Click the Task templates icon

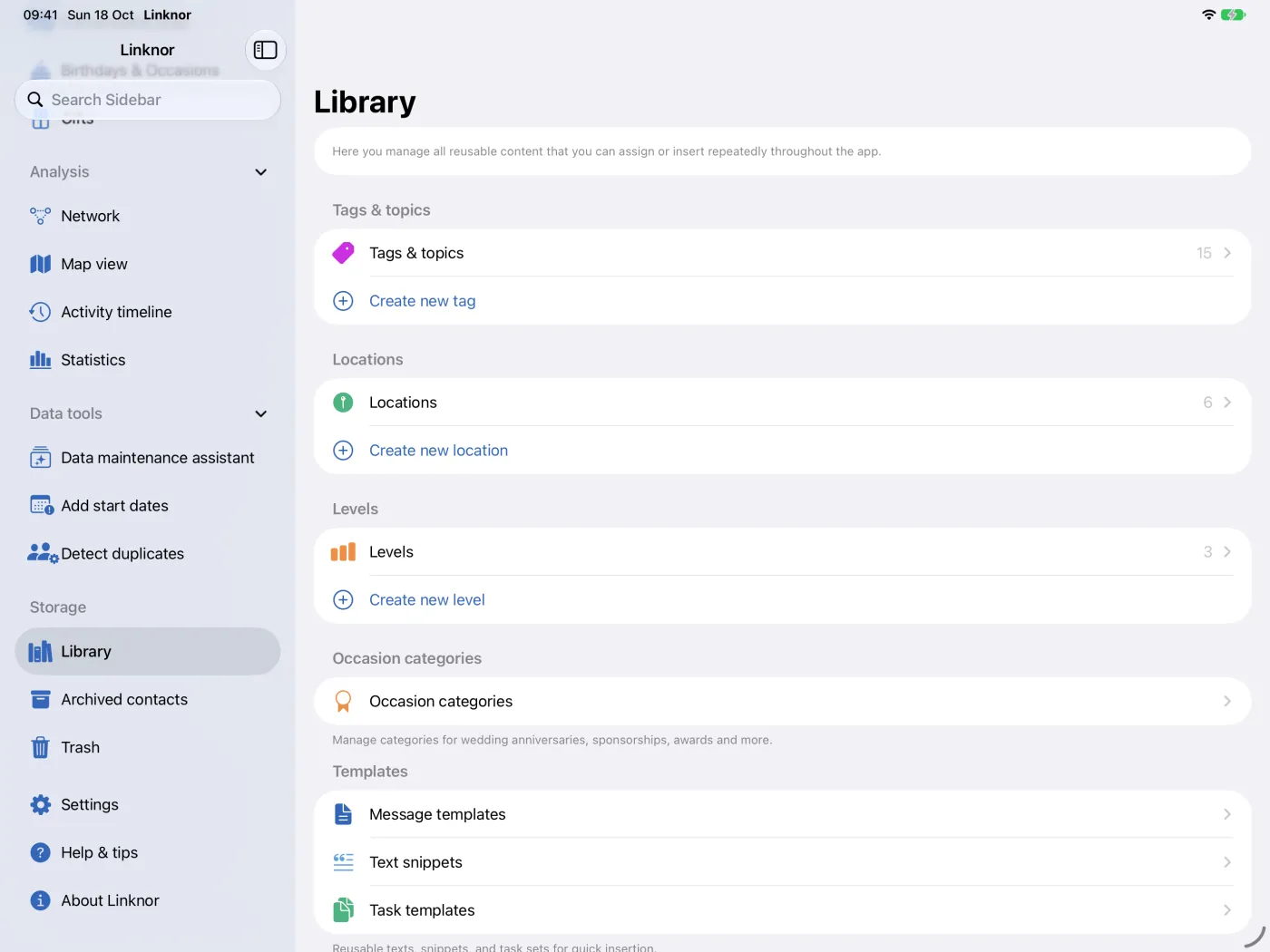coord(343,910)
